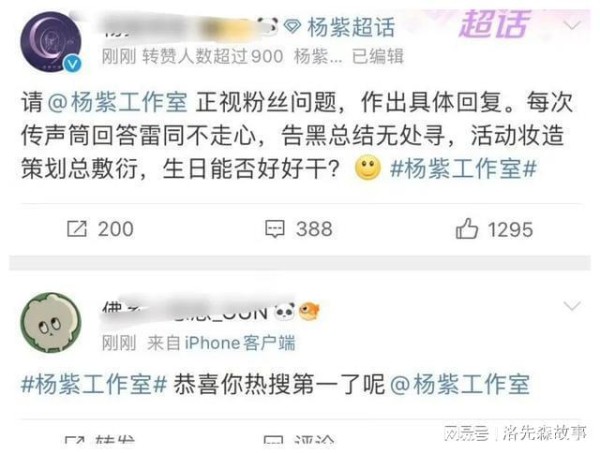The width and height of the screenshot is (600, 453).
Task: Open the purple moon profile avatar
Action: (51, 41)
